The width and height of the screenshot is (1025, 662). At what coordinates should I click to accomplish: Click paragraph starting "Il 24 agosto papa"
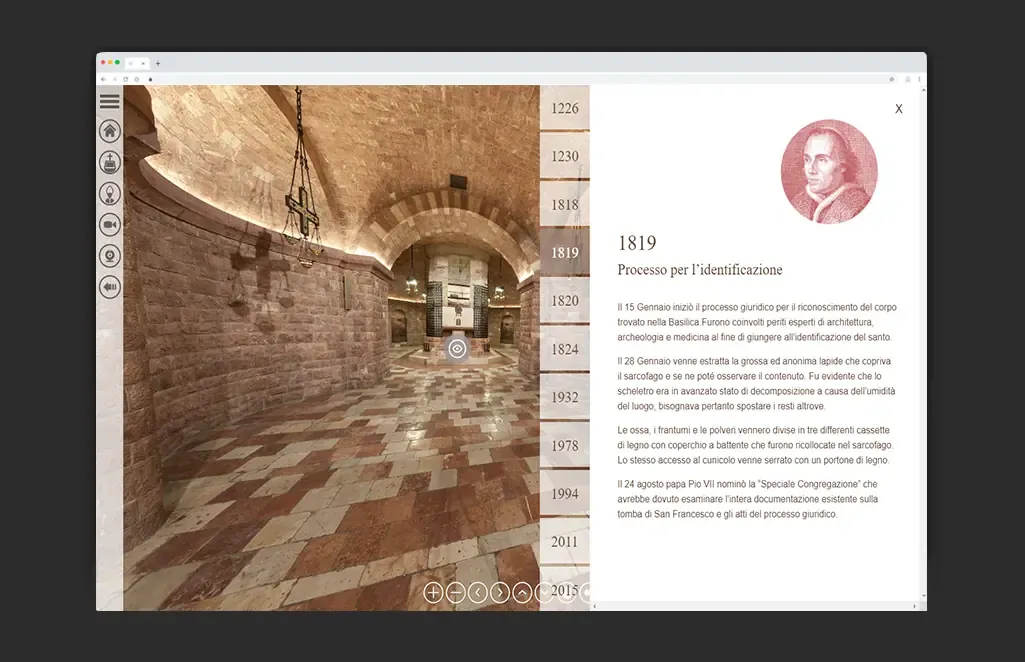tap(748, 499)
